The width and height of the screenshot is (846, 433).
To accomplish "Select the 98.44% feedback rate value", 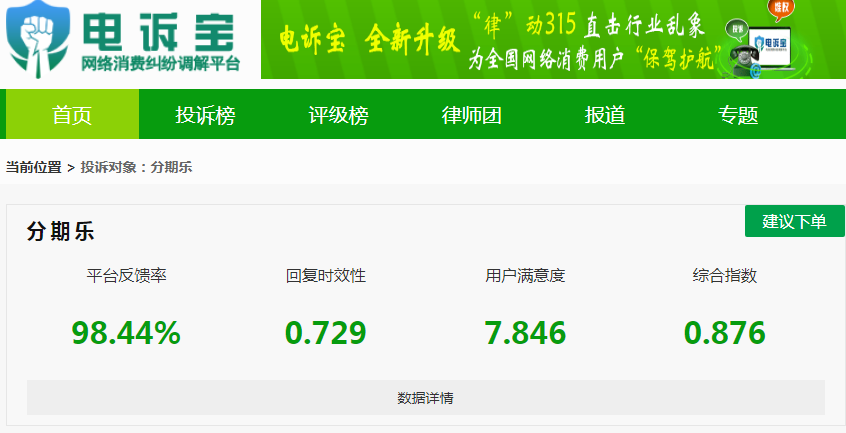I will (126, 333).
